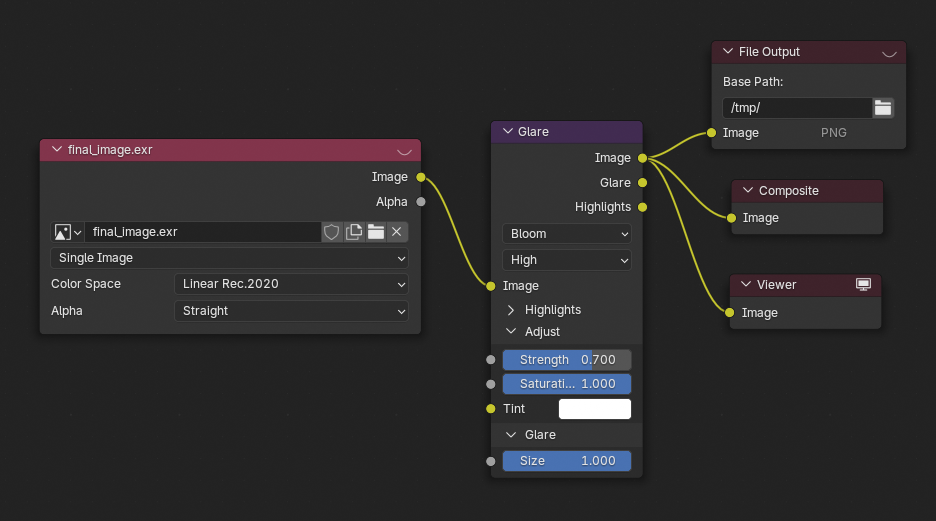Image resolution: width=936 pixels, height=521 pixels.
Task: Click the Base Path /tmp/ field
Action: pos(797,108)
